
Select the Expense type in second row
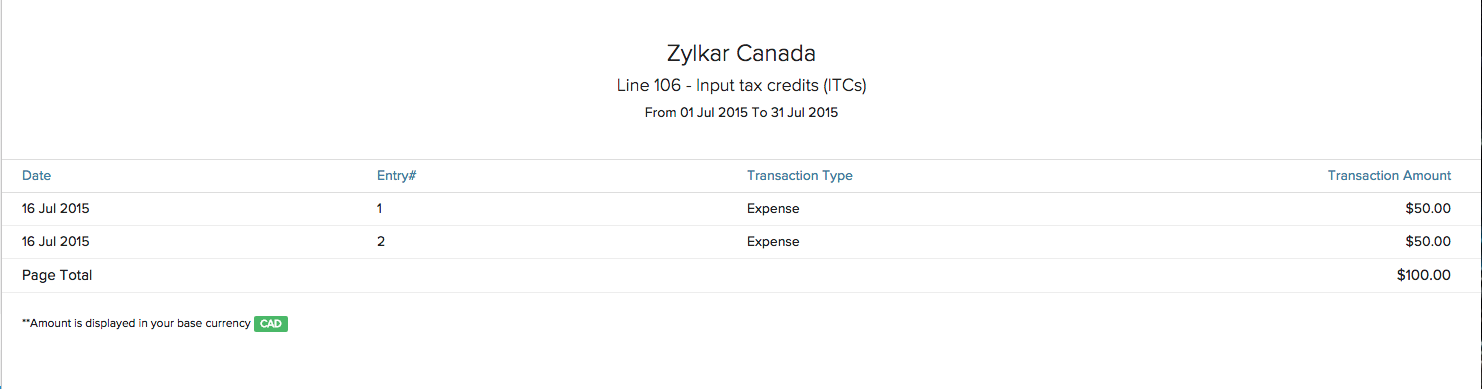coord(773,242)
